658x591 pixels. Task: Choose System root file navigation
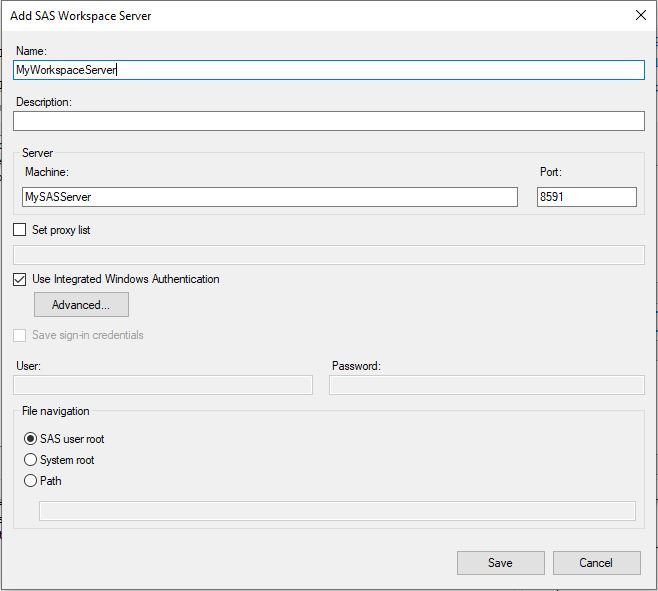pos(30,460)
